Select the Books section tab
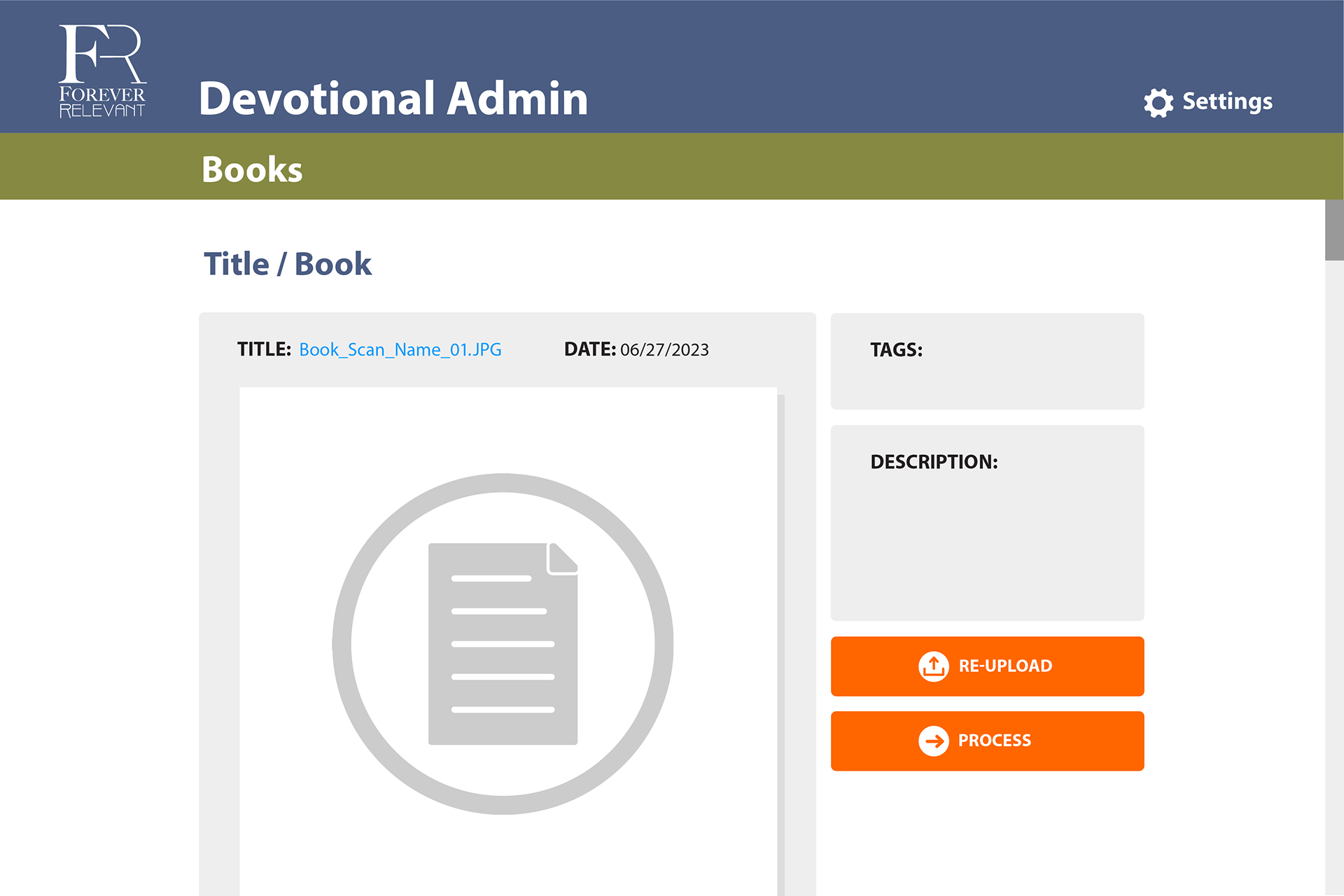Viewport: 1344px width, 896px height. click(x=252, y=169)
